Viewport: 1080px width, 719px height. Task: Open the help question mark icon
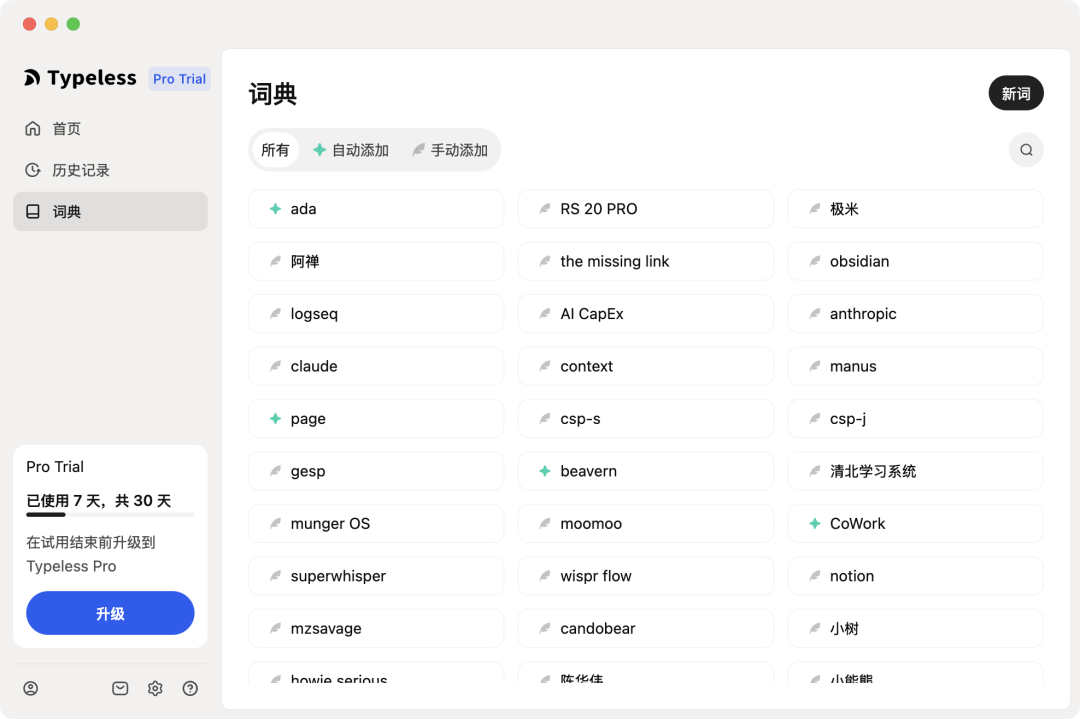[190, 688]
